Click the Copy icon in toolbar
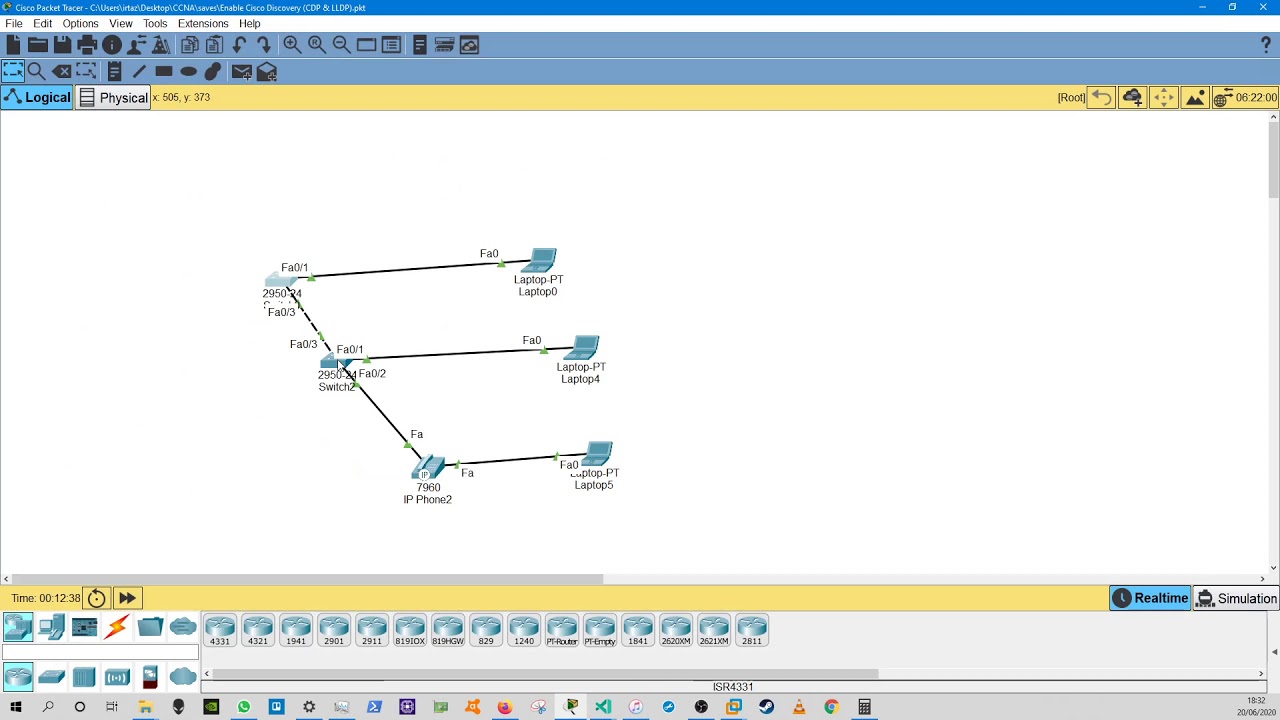Viewport: 1280px width, 720px height. pyautogui.click(x=189, y=45)
